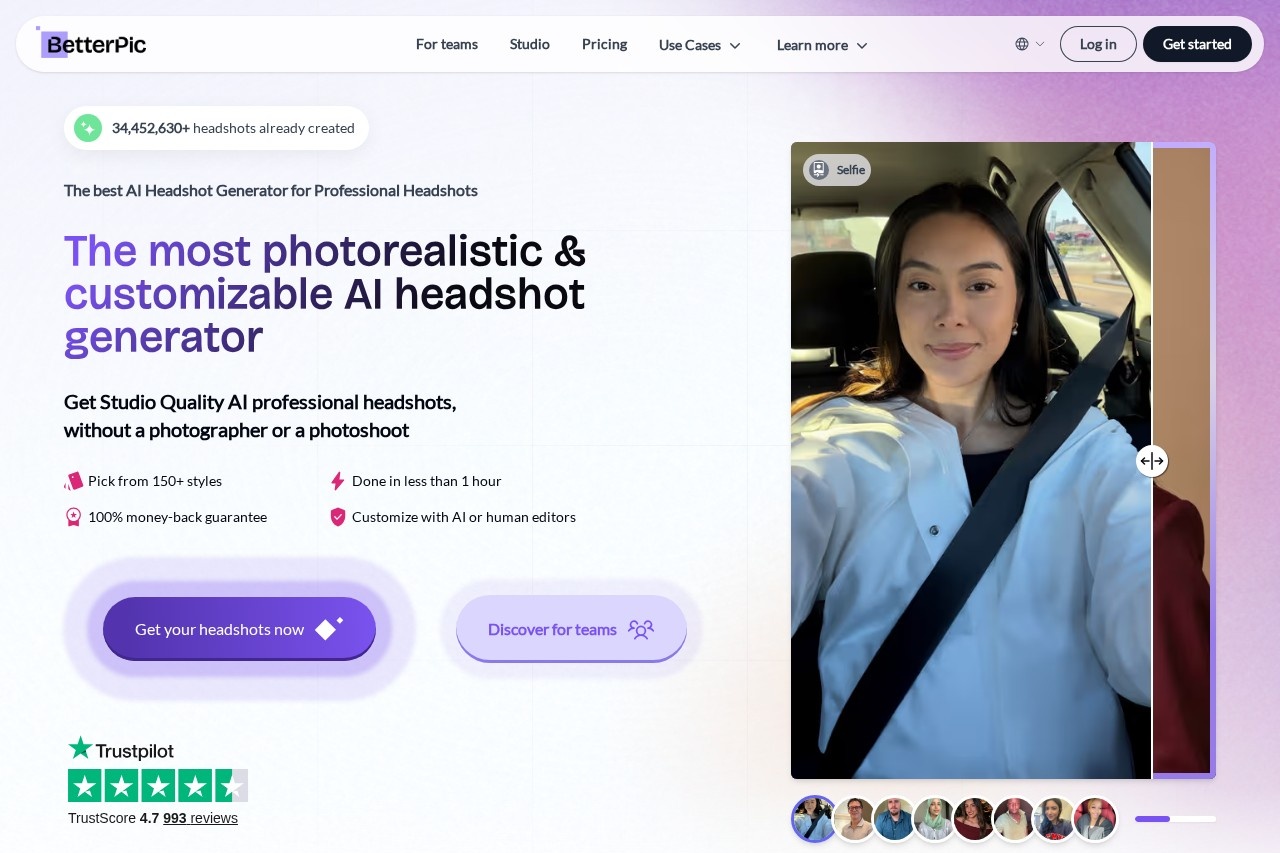
Task: Grab the before/after comparison slider handle
Action: (x=1152, y=461)
